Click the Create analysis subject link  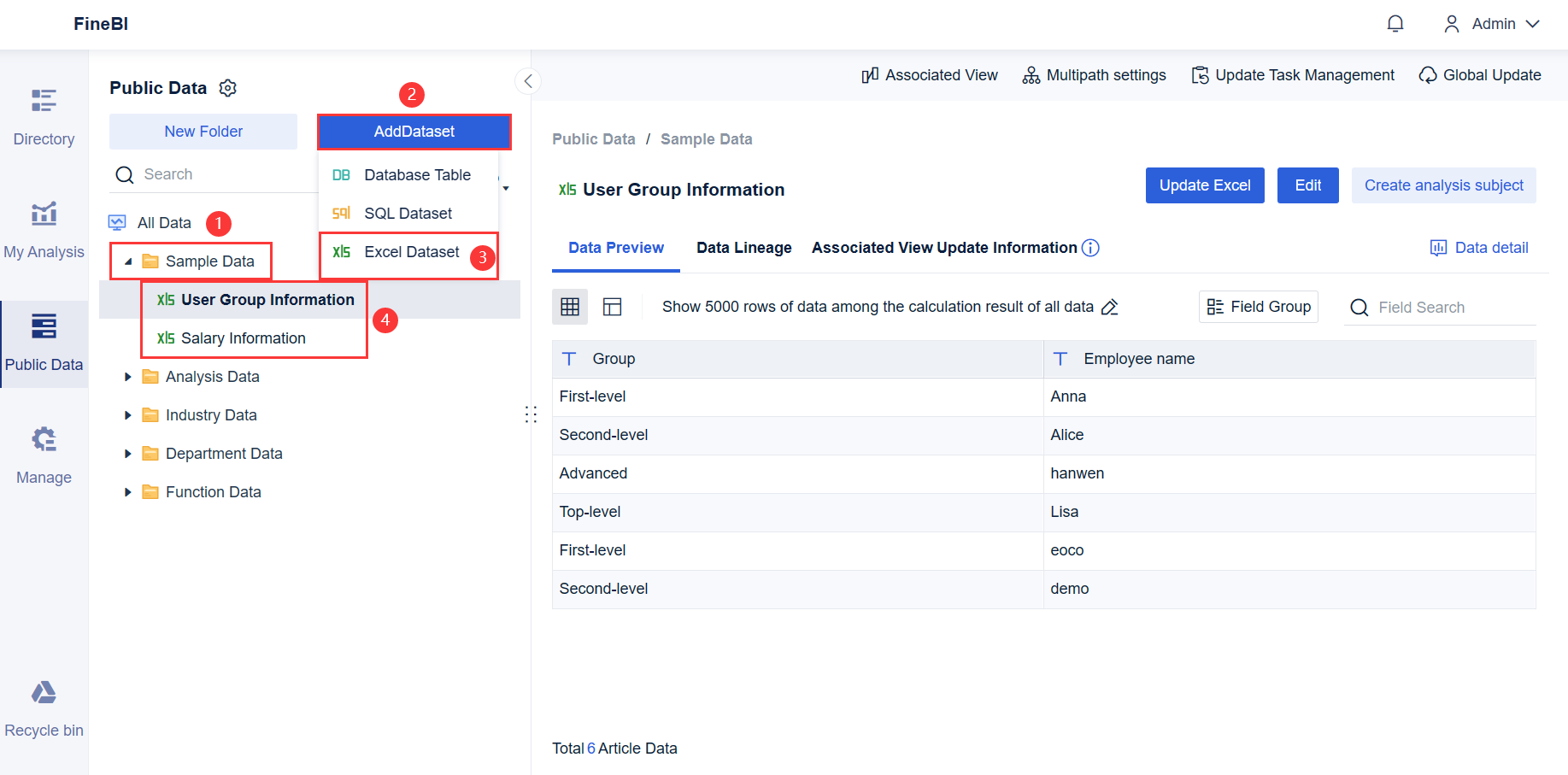1443,185
